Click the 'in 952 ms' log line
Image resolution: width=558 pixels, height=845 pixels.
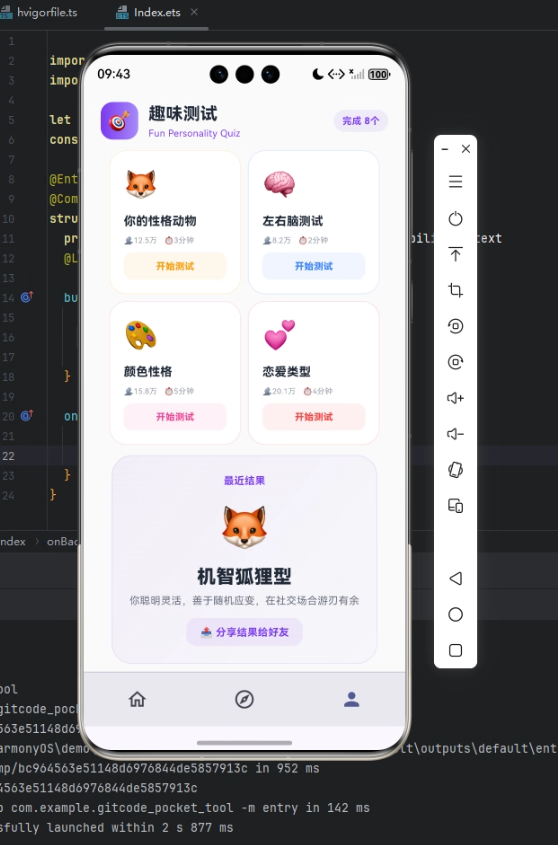click(160, 768)
